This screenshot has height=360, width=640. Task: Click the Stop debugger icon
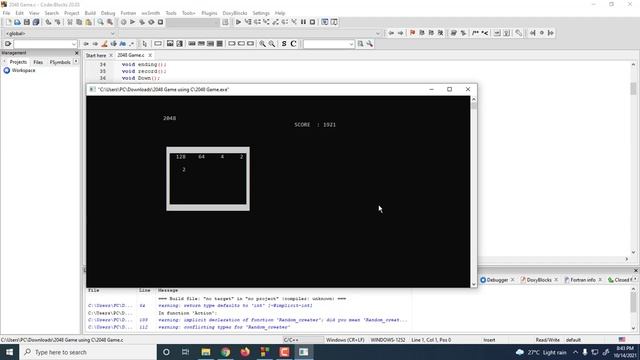click(313, 22)
